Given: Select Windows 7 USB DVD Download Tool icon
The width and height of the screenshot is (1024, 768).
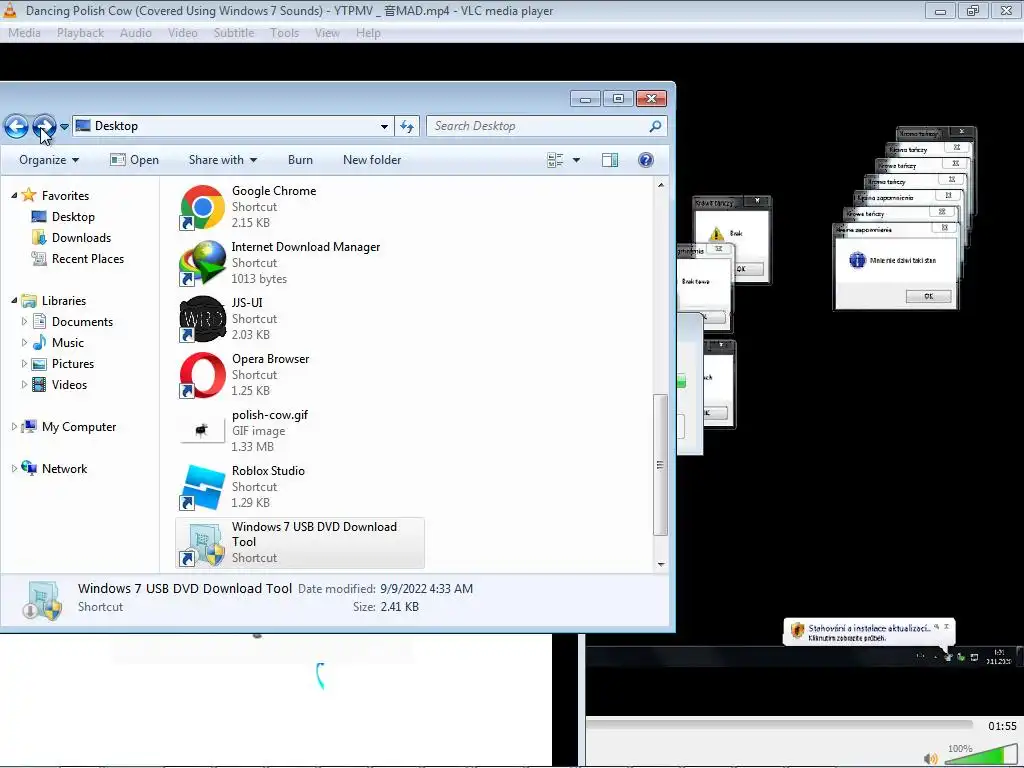Looking at the screenshot, I should pos(202,543).
